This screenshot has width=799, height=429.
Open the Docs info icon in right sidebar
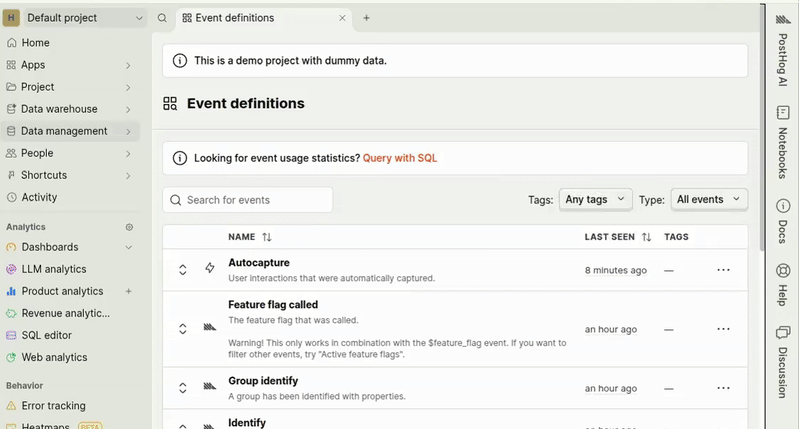pyautogui.click(x=783, y=206)
